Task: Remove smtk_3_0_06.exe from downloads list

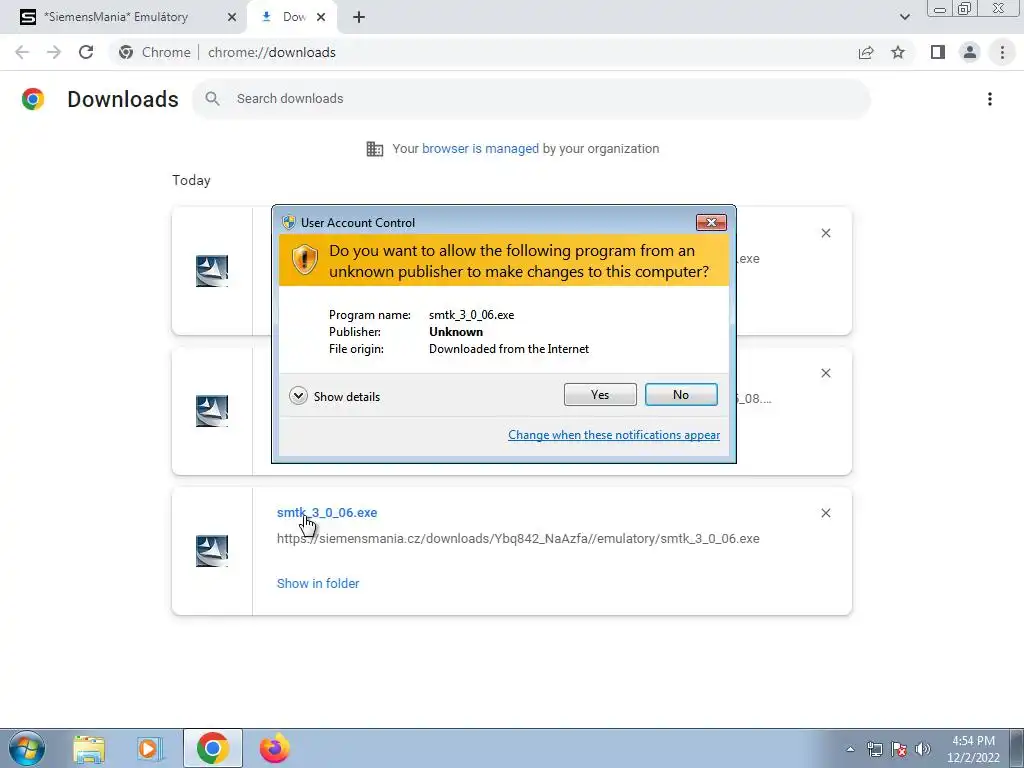Action: 825,513
